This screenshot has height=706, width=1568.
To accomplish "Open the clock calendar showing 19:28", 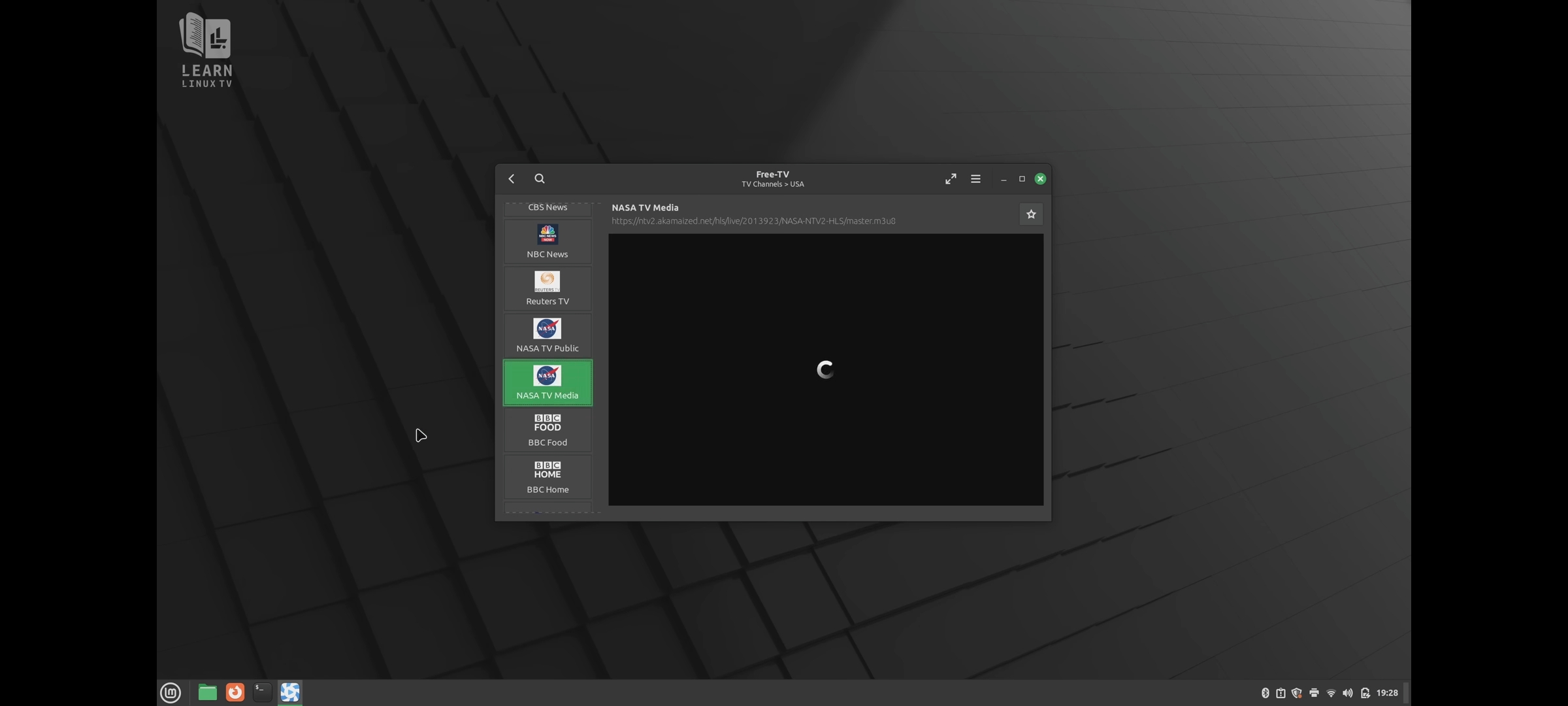I will tap(1387, 693).
